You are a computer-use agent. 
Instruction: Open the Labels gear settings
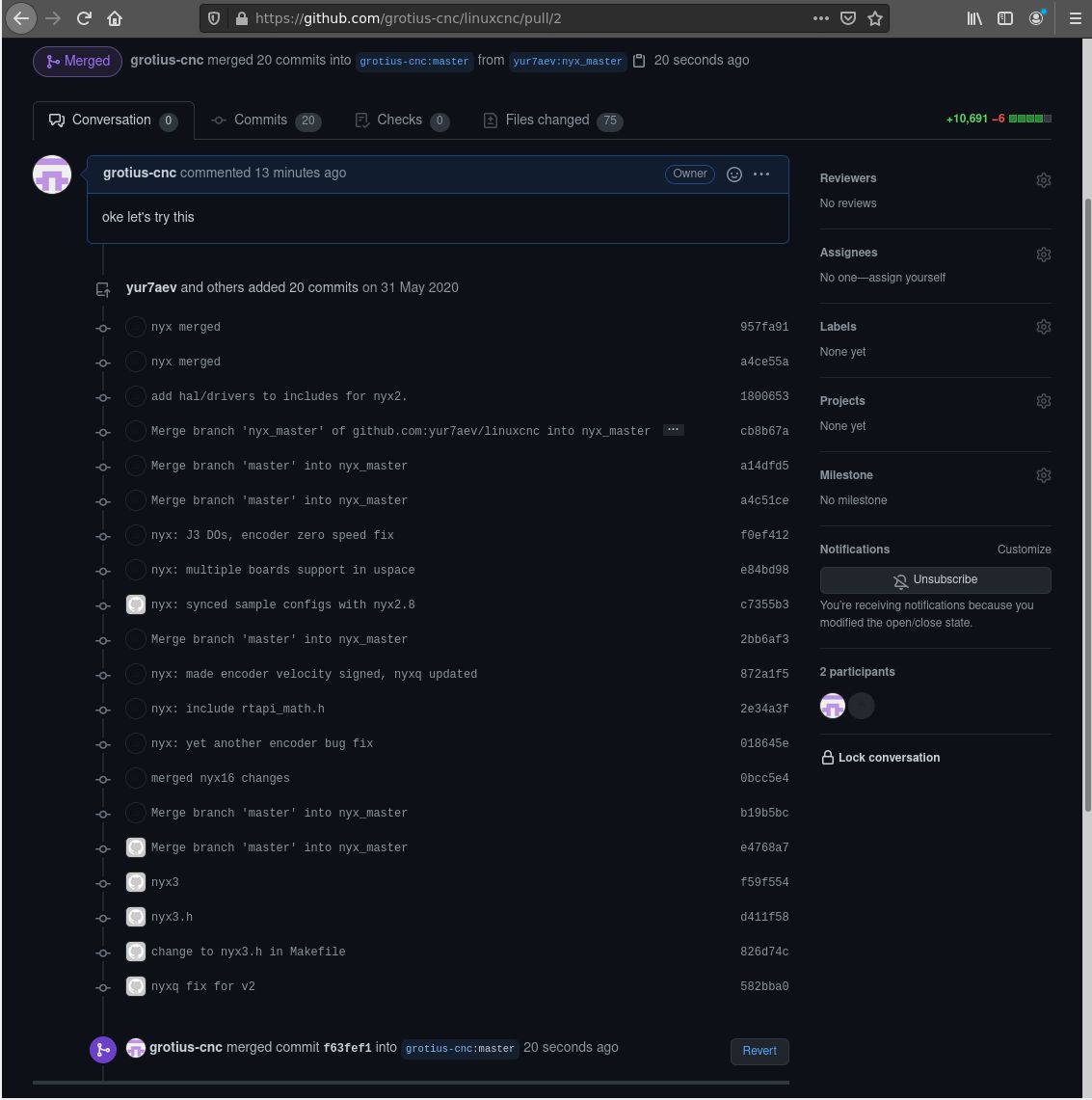[x=1044, y=327]
